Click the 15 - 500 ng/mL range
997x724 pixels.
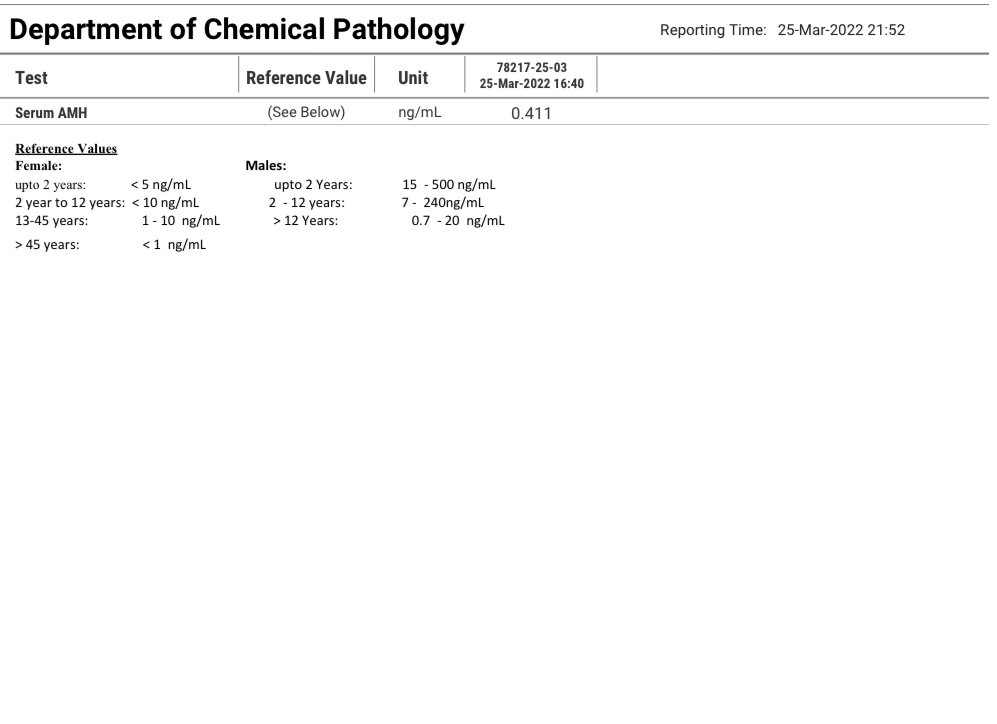449,185
